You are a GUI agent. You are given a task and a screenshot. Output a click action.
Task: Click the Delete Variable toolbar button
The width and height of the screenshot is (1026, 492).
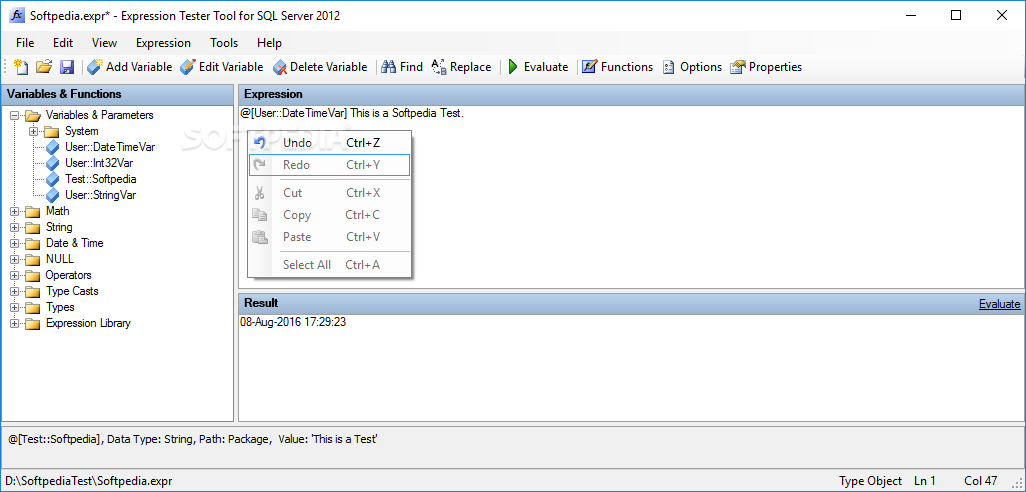(x=320, y=67)
